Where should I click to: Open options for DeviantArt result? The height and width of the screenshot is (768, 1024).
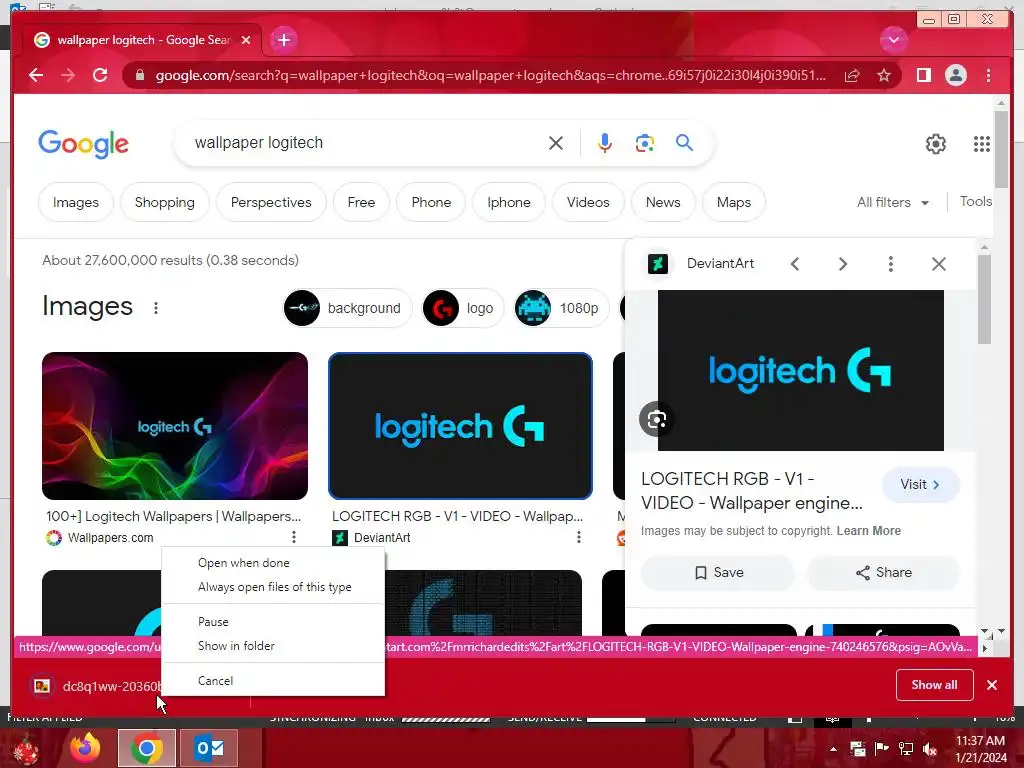(579, 537)
